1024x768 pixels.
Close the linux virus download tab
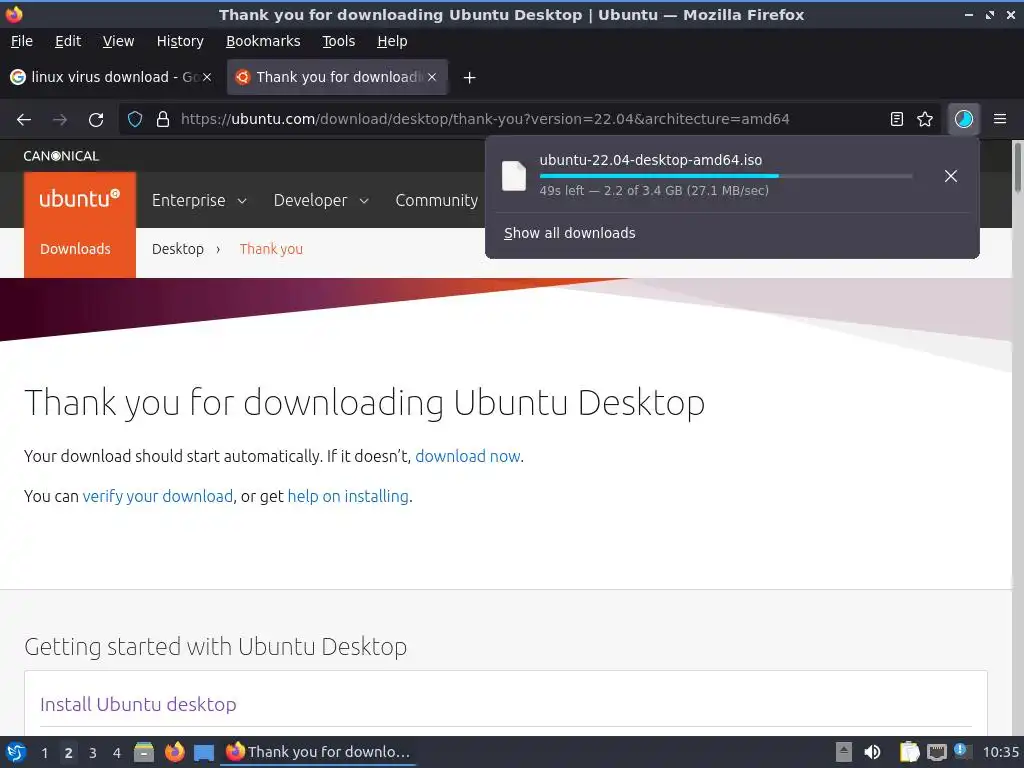(207, 77)
